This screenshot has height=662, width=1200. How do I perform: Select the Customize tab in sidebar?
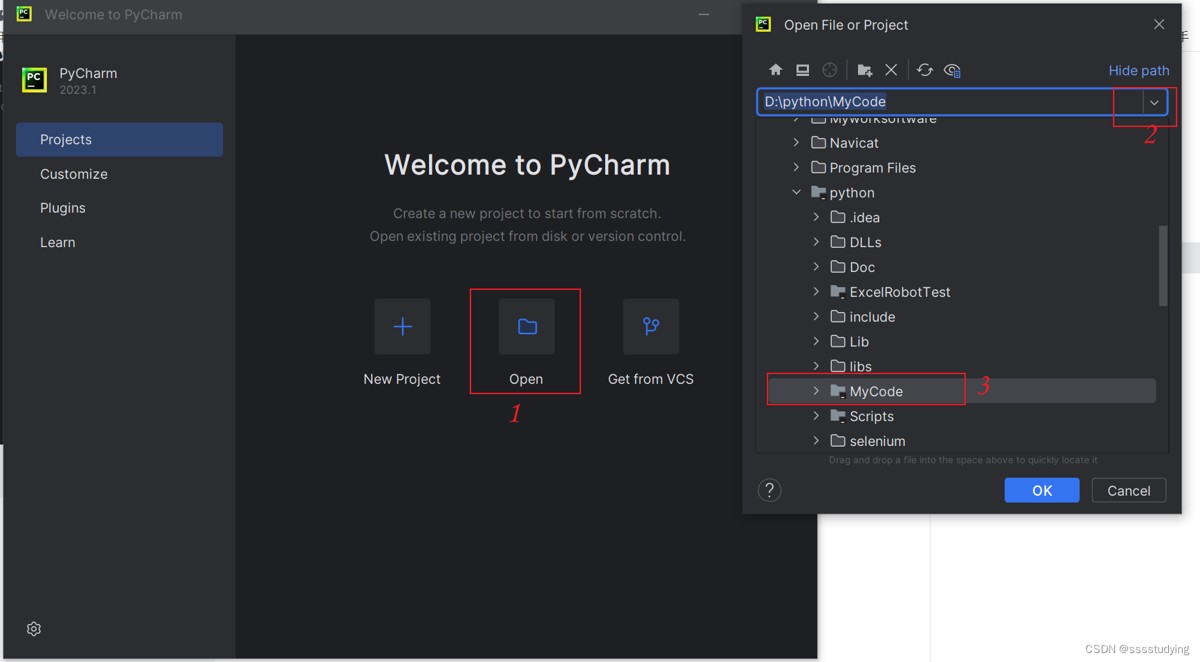(119, 174)
